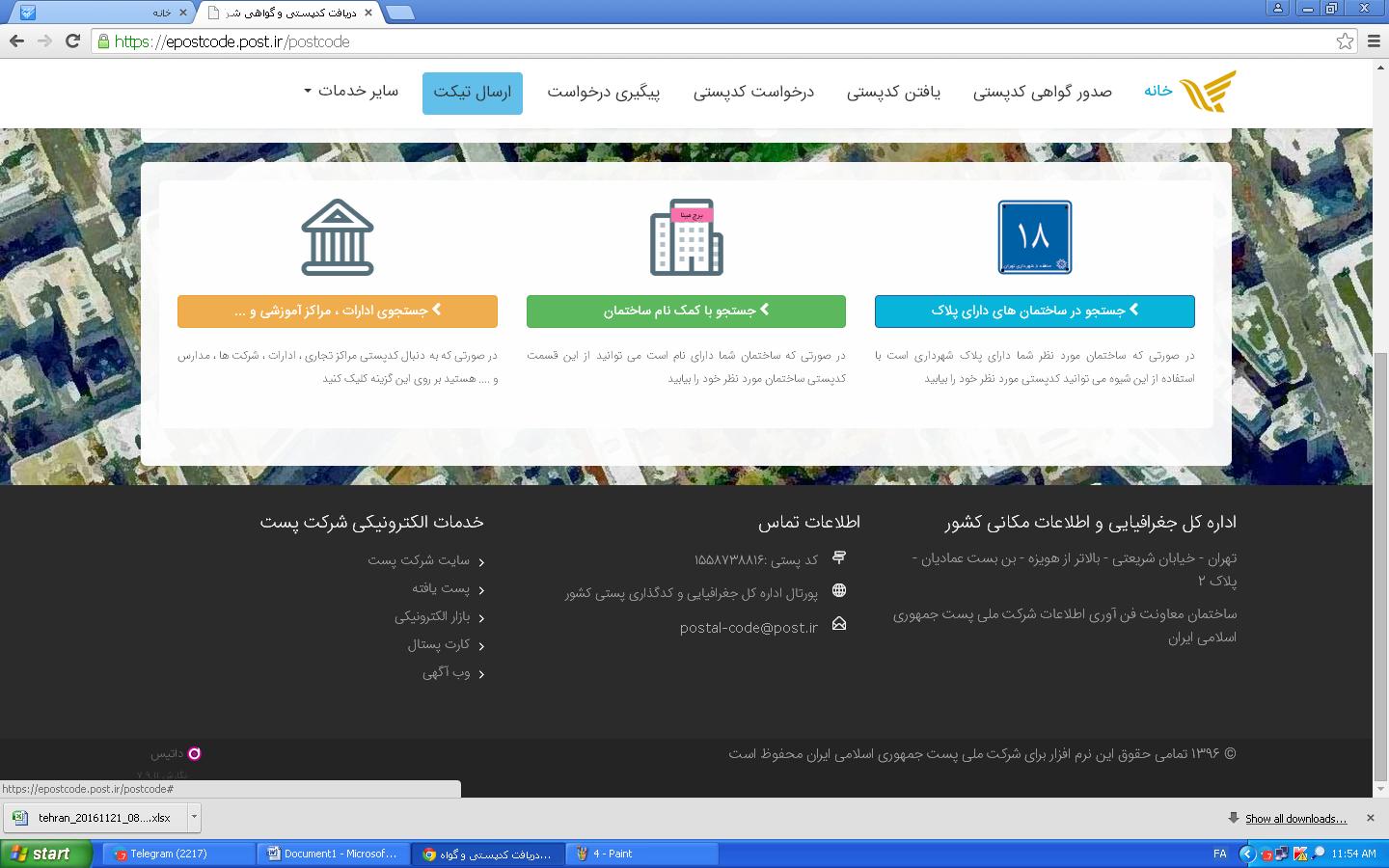
Task: Open پیگیری درخواست menu item
Action: click(604, 92)
